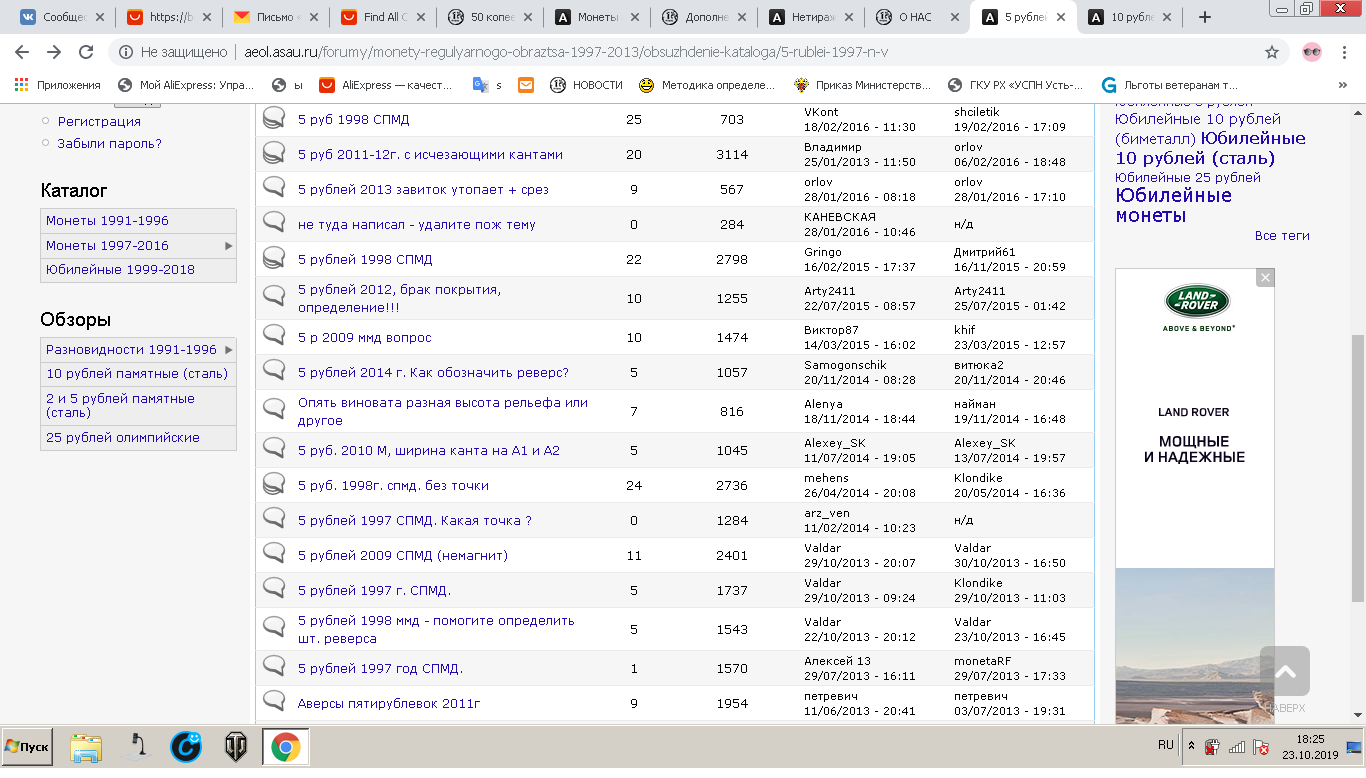
Task: Open the 'Юбилейные 1999-2018' catalog item
Action: (120, 270)
